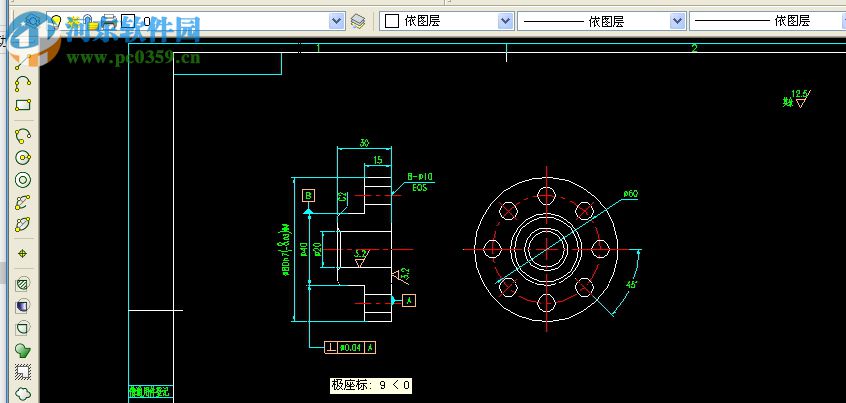This screenshot has height=403, width=846.
Task: Click the '8-φ10' hole annotation text
Action: (420, 176)
